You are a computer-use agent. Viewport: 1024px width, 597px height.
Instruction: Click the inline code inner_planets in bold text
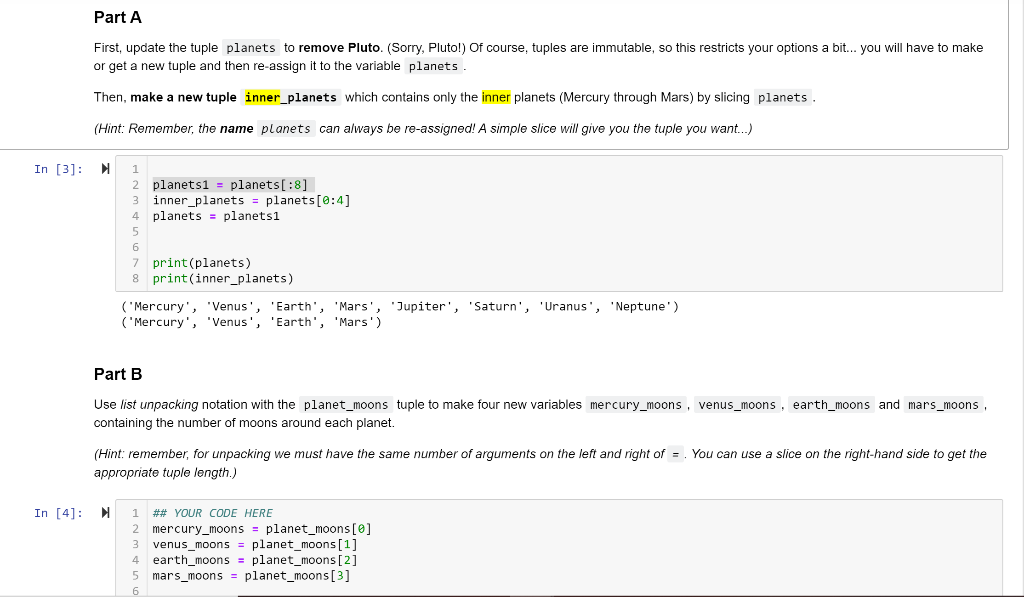tap(291, 97)
